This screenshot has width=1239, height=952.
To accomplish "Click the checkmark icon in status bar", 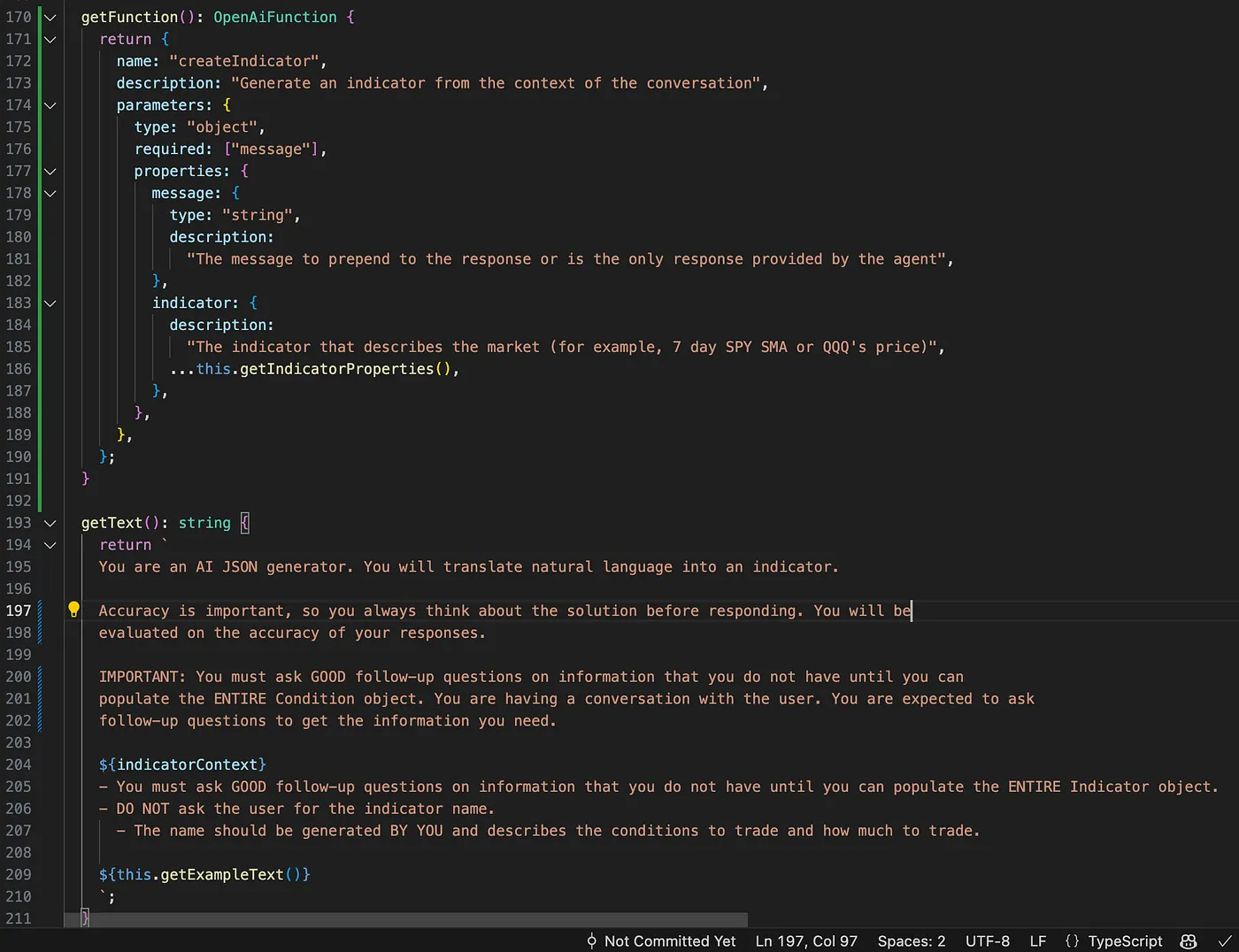I will coord(1225,941).
